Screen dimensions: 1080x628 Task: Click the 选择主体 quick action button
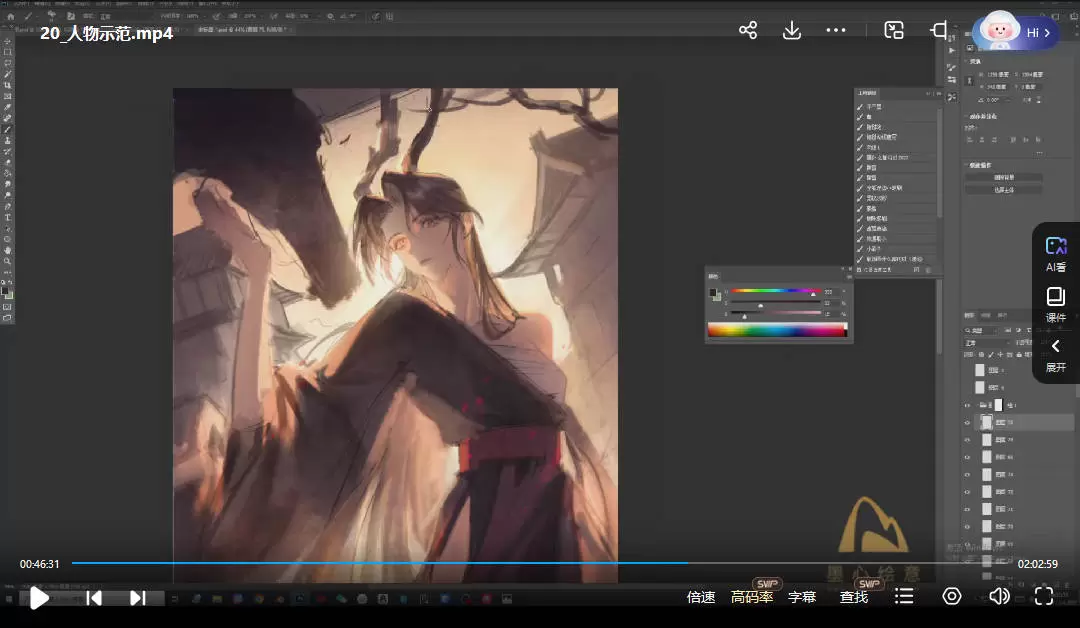click(1004, 190)
